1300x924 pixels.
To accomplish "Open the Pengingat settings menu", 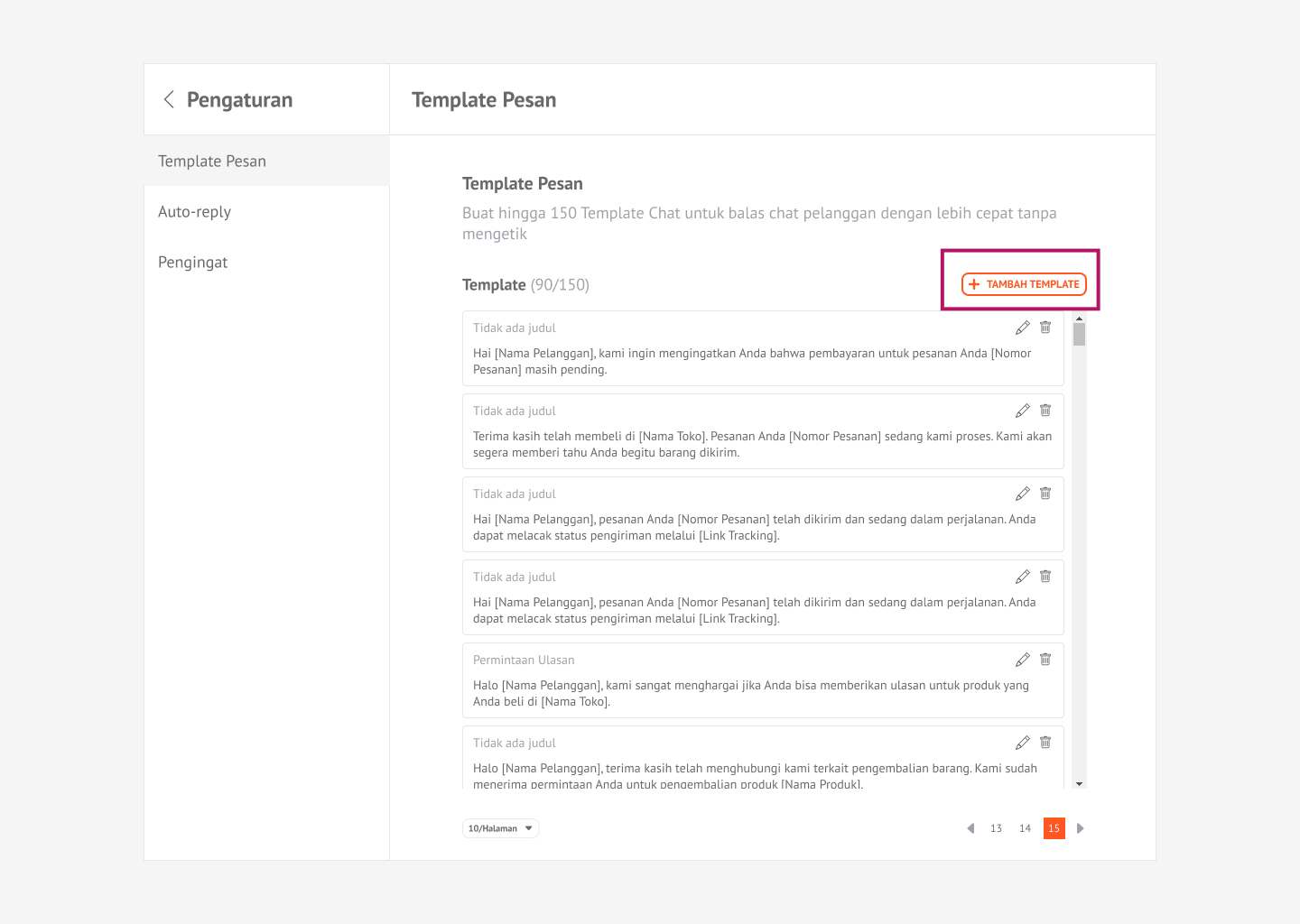I will click(193, 263).
